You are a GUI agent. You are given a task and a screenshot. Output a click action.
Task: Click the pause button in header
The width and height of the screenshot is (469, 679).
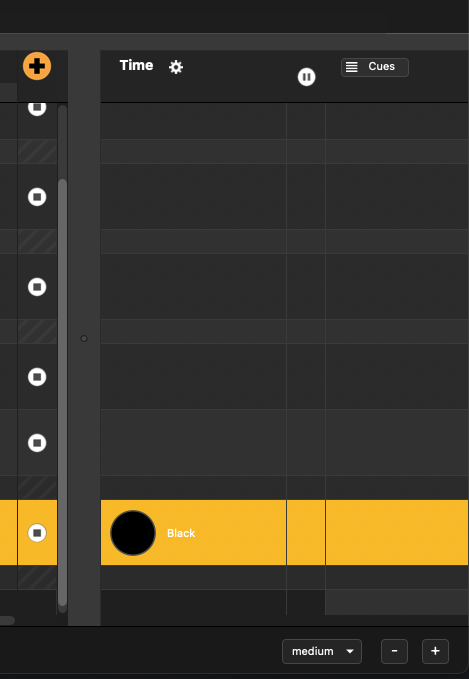click(x=307, y=77)
